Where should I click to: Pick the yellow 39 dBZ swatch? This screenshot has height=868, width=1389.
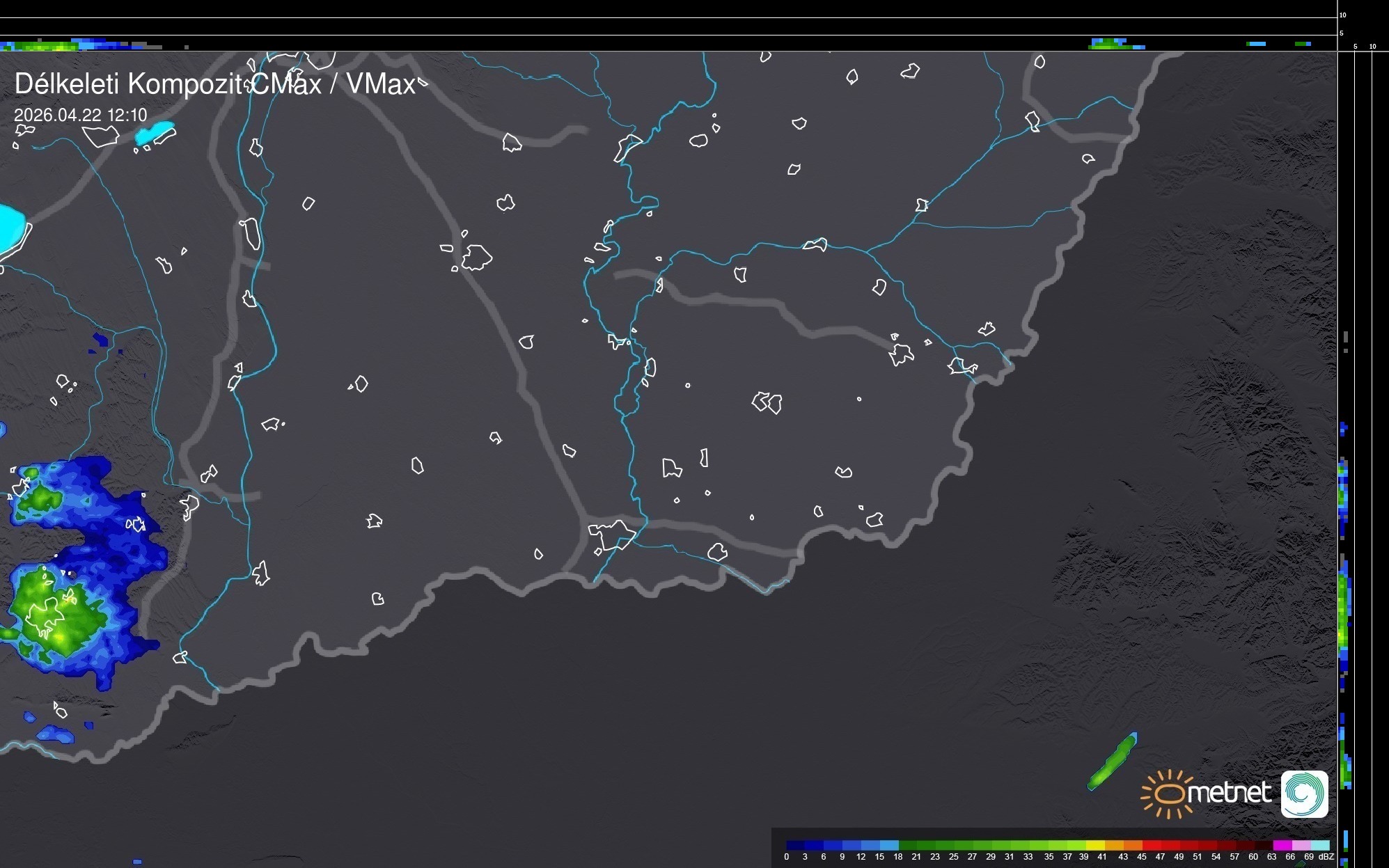(1096, 845)
